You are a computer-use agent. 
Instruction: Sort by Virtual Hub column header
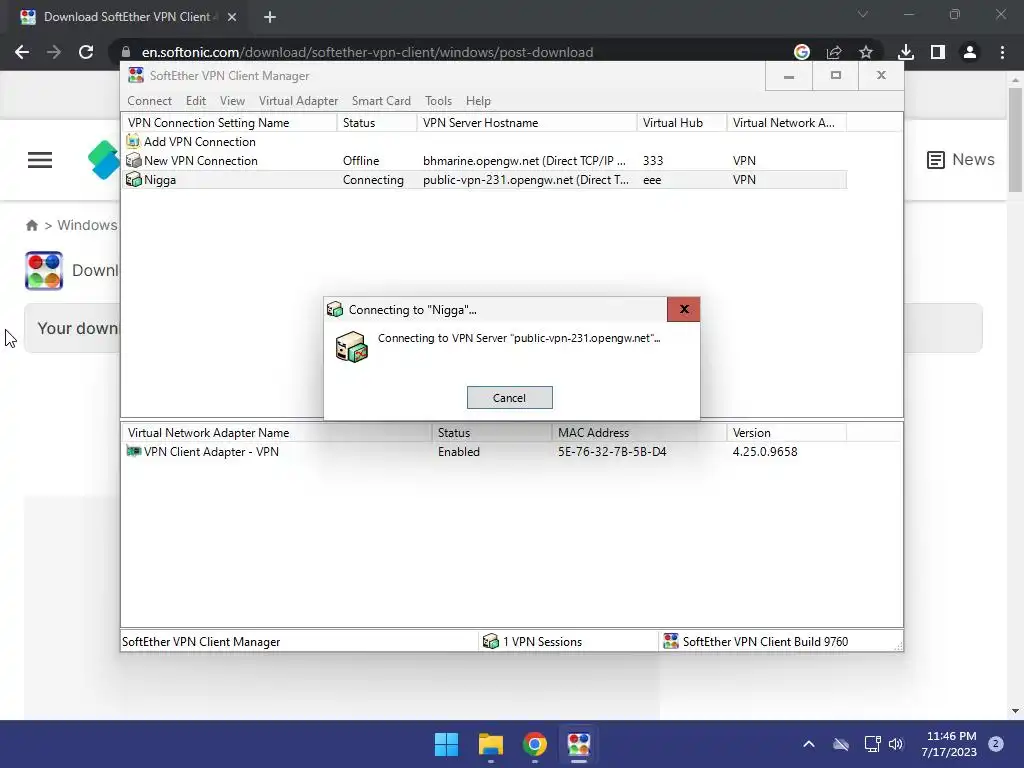coord(682,123)
